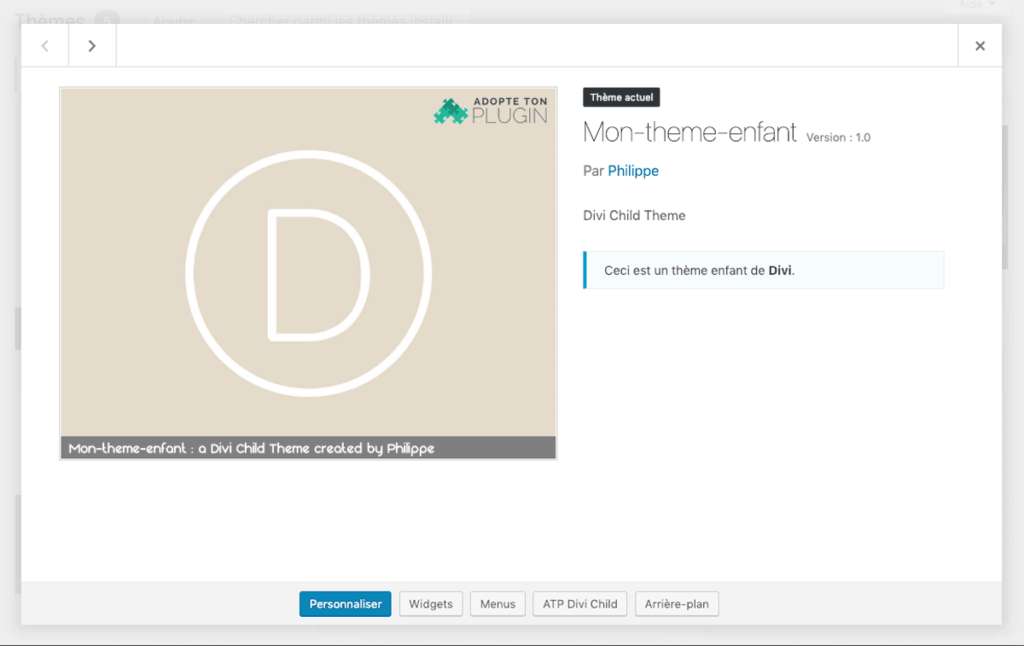Open the Menus button
This screenshot has width=1024, height=646.
point(498,604)
